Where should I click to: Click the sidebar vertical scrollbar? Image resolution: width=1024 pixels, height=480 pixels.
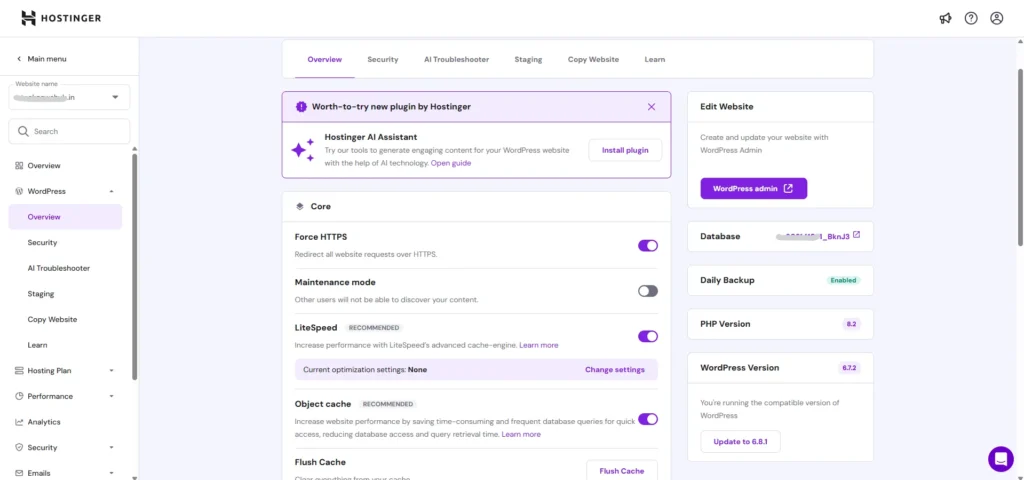[x=135, y=266]
